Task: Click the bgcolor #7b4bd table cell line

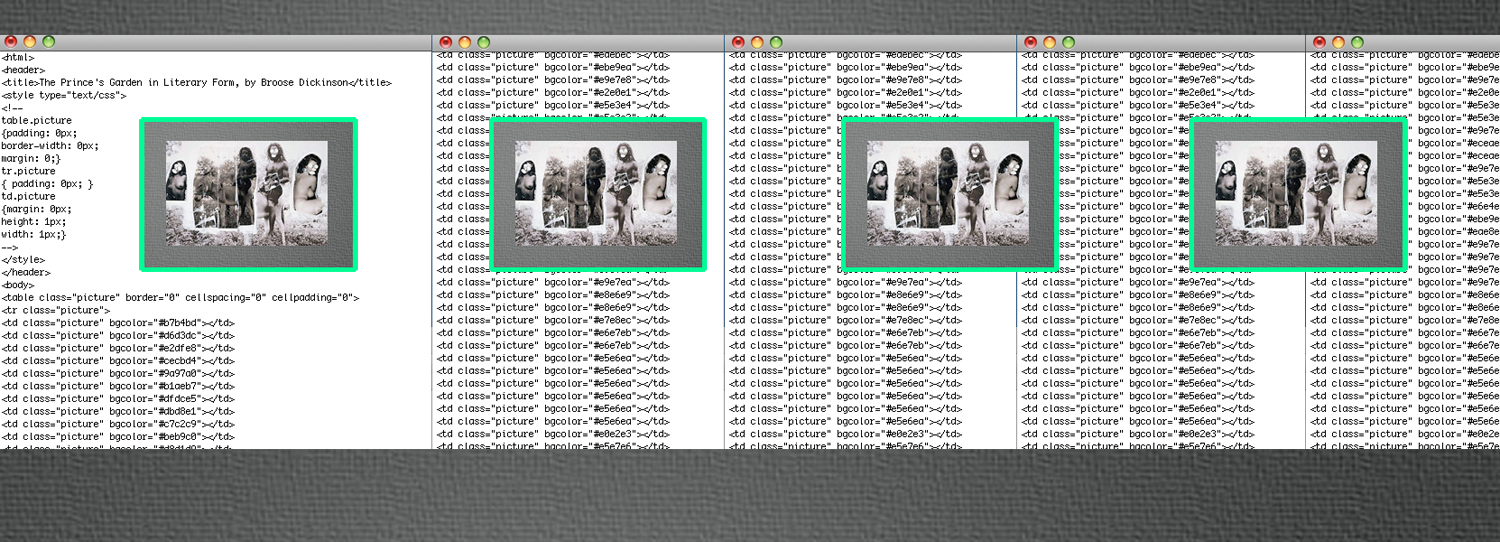Action: [118, 323]
